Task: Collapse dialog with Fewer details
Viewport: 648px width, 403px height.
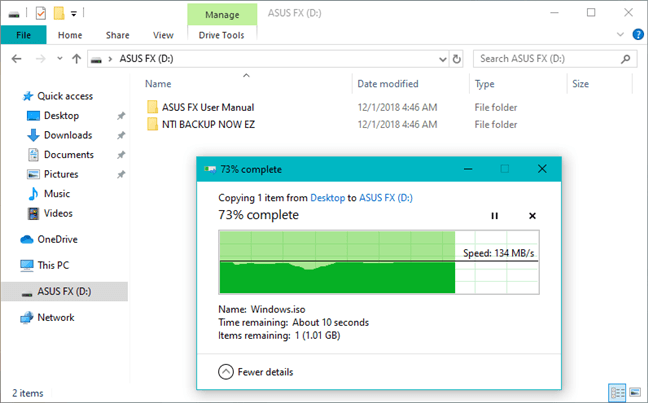Action: click(x=255, y=372)
